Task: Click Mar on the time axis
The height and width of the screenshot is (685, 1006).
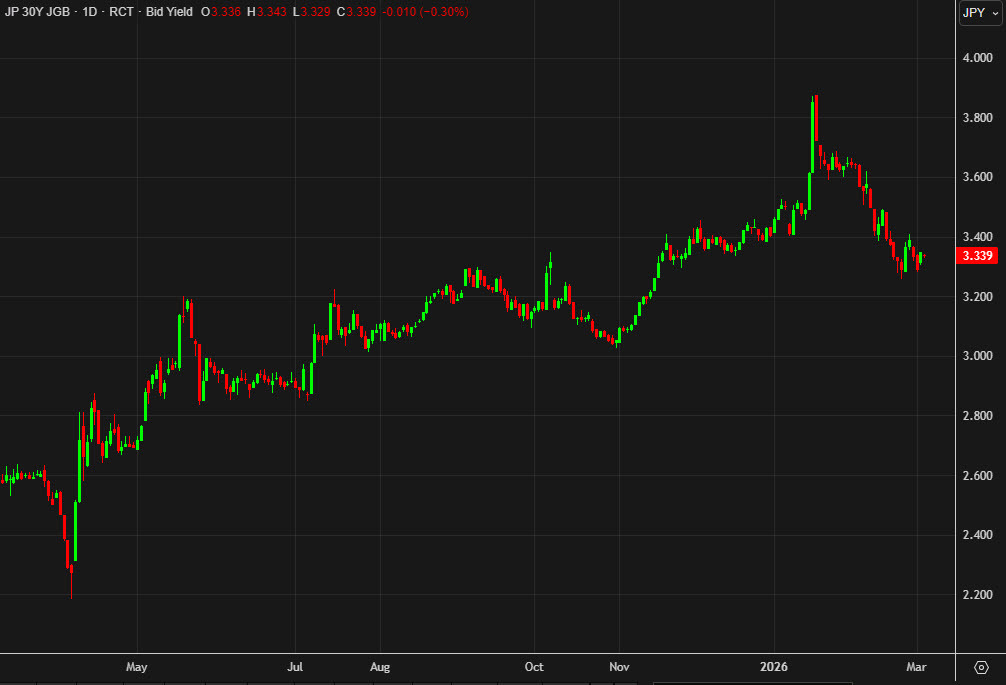Action: 916,667
